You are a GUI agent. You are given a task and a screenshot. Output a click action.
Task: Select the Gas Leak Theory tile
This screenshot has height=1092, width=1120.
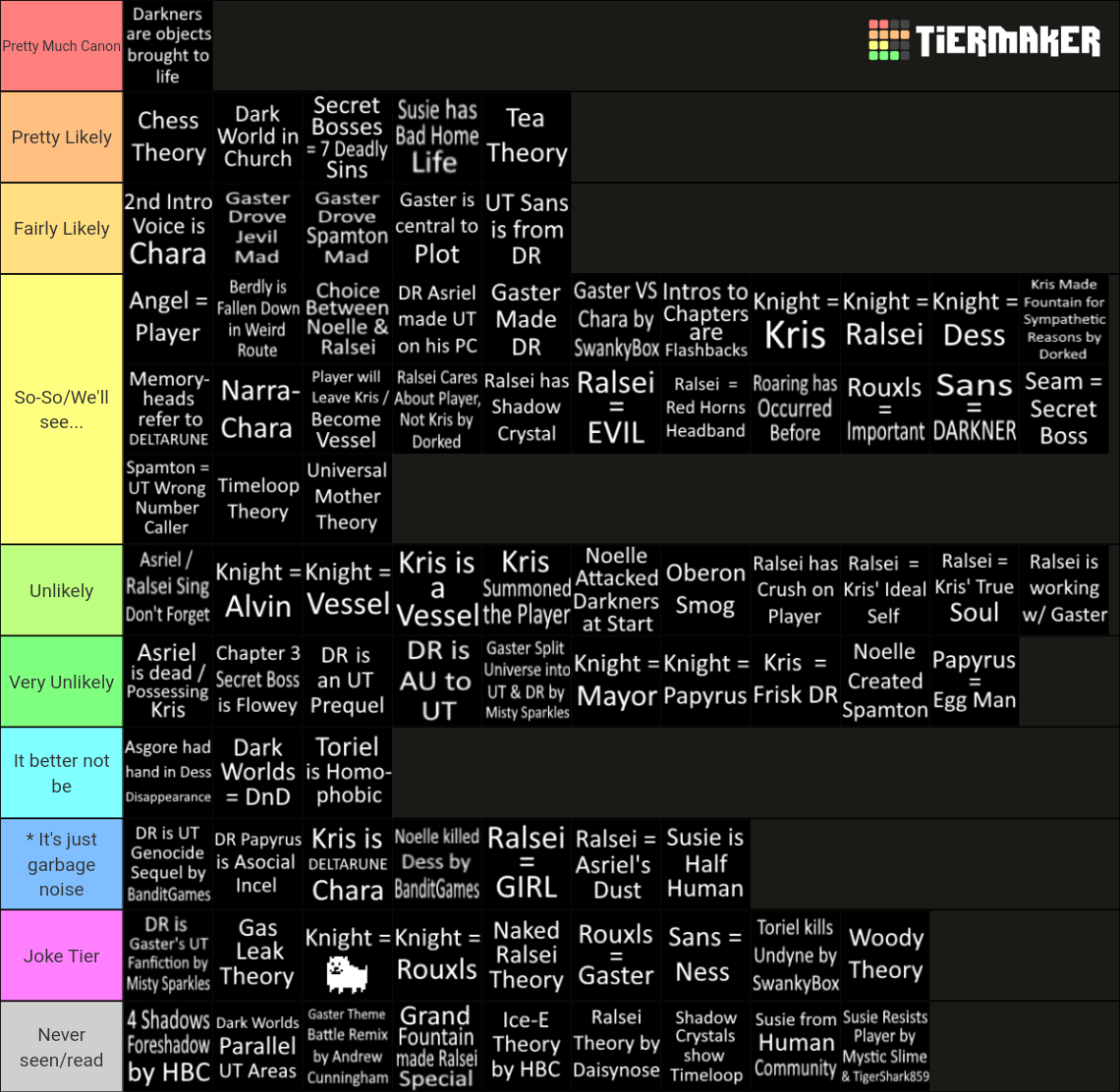point(257,955)
